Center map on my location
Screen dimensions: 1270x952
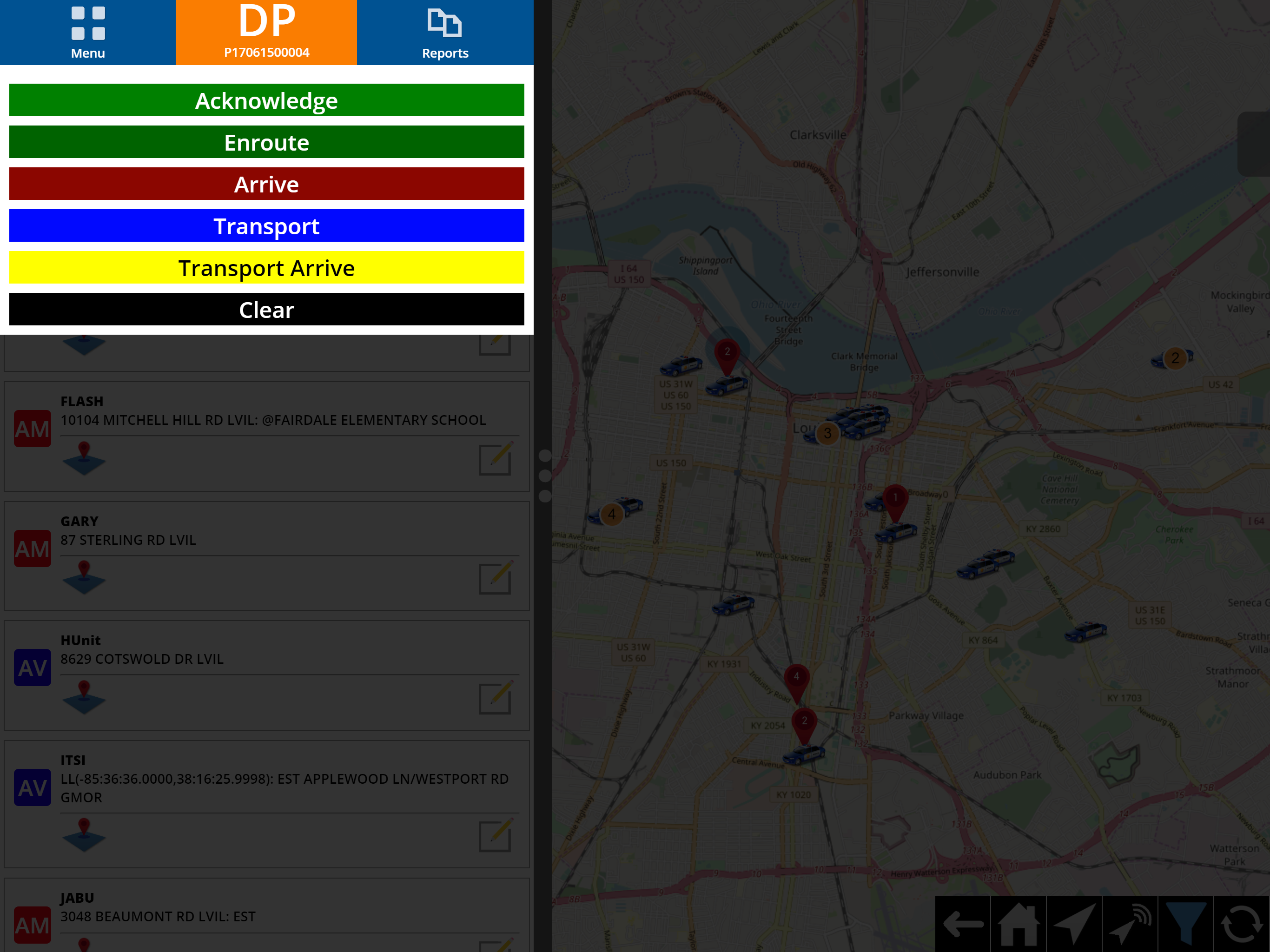click(x=1074, y=925)
